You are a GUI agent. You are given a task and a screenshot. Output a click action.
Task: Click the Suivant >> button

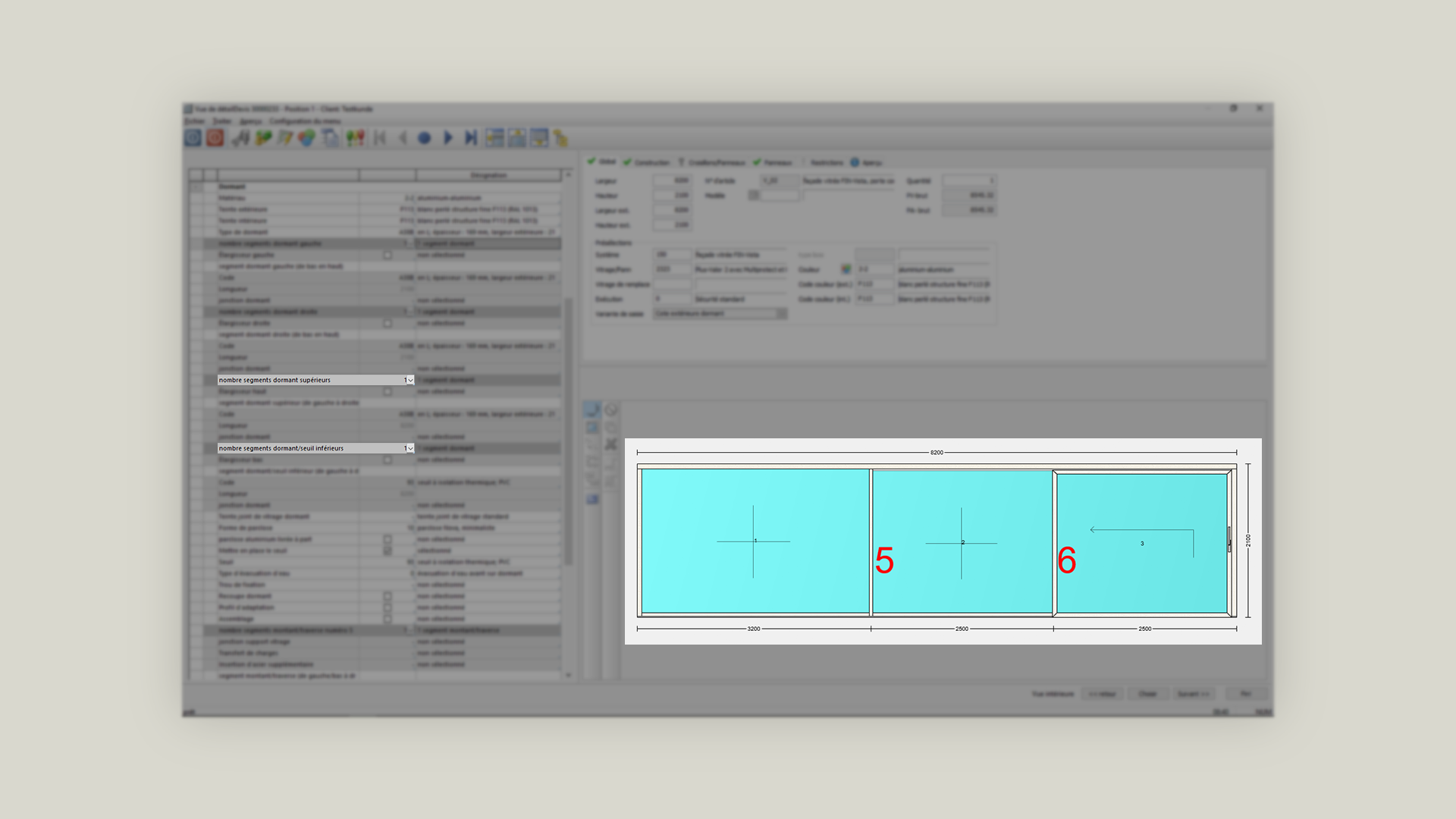coord(1193,694)
